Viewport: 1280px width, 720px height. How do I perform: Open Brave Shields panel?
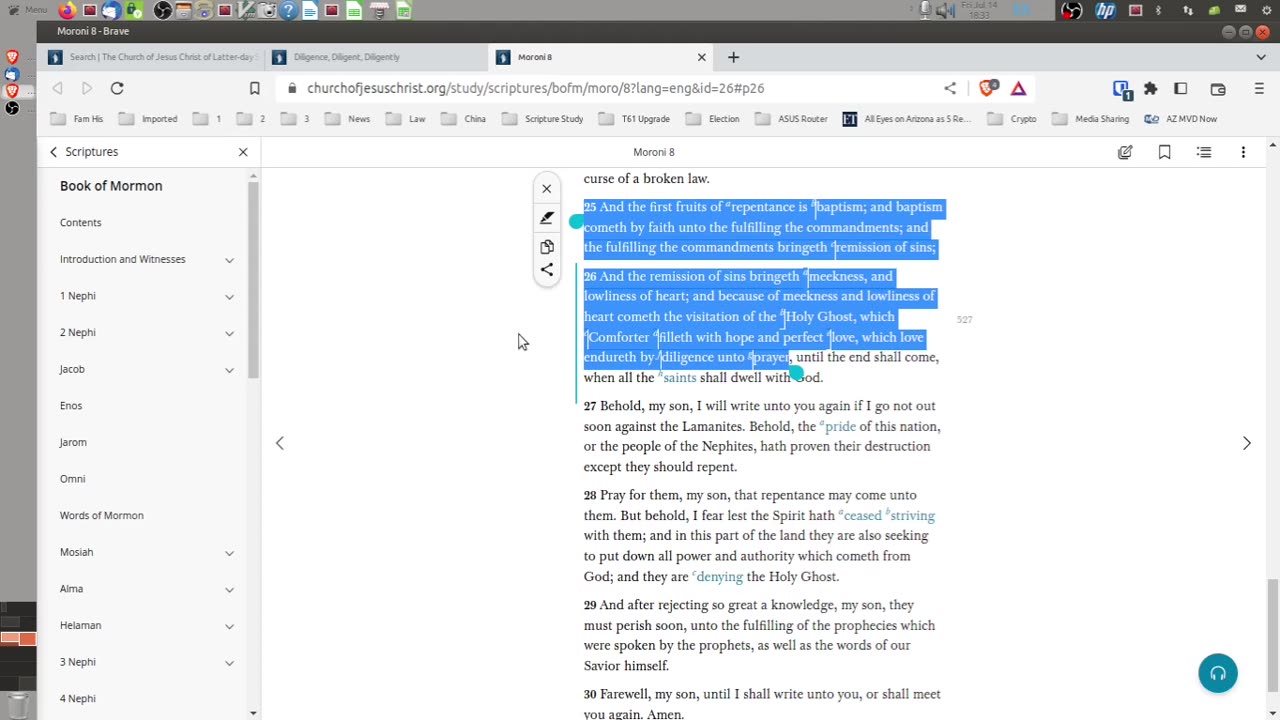pos(988,88)
